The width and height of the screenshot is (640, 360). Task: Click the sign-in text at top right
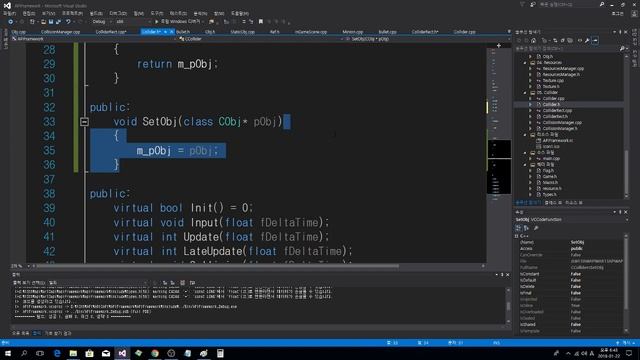pos(618,13)
